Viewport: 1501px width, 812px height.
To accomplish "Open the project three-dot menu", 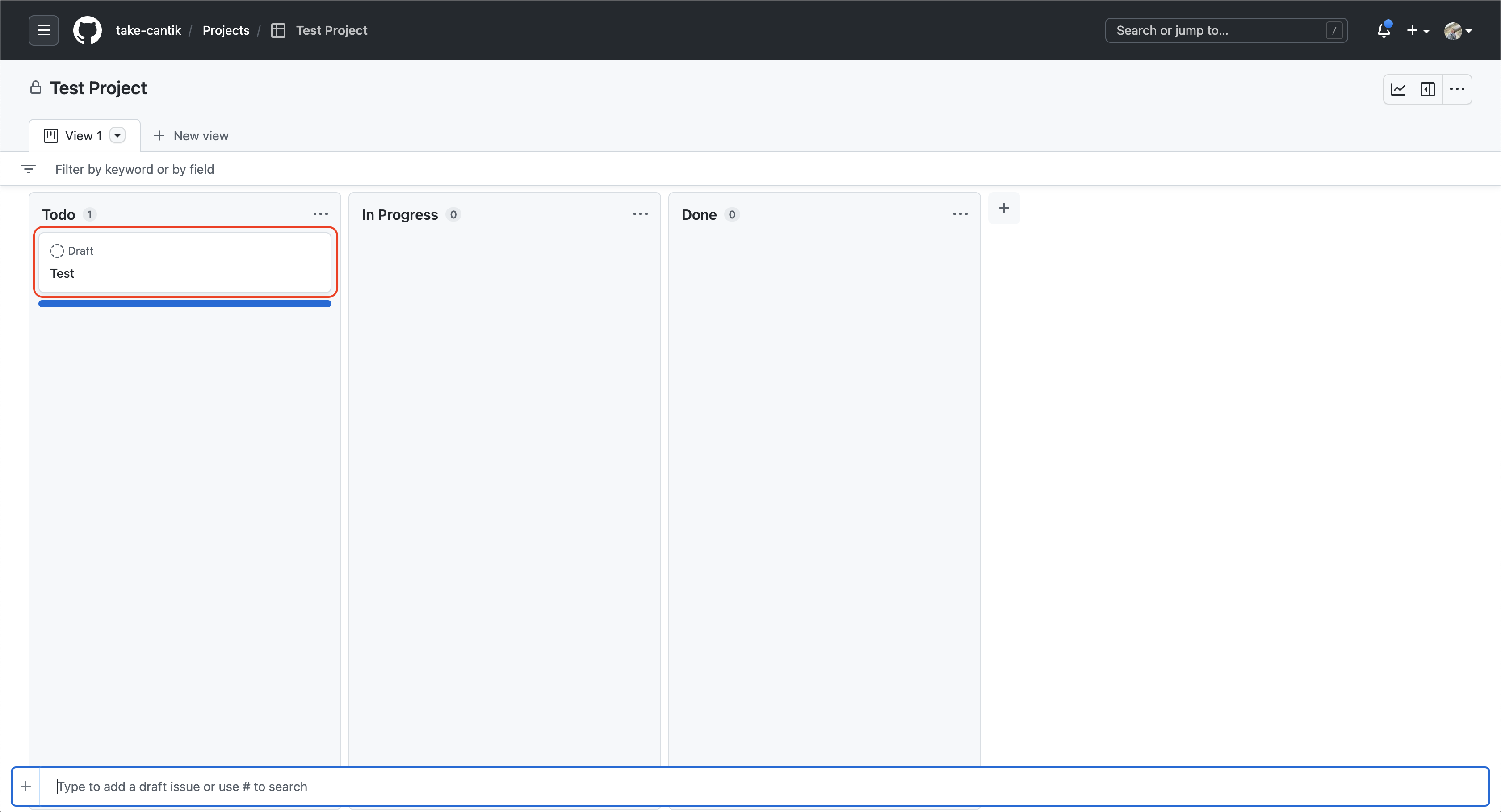I will [x=1457, y=89].
